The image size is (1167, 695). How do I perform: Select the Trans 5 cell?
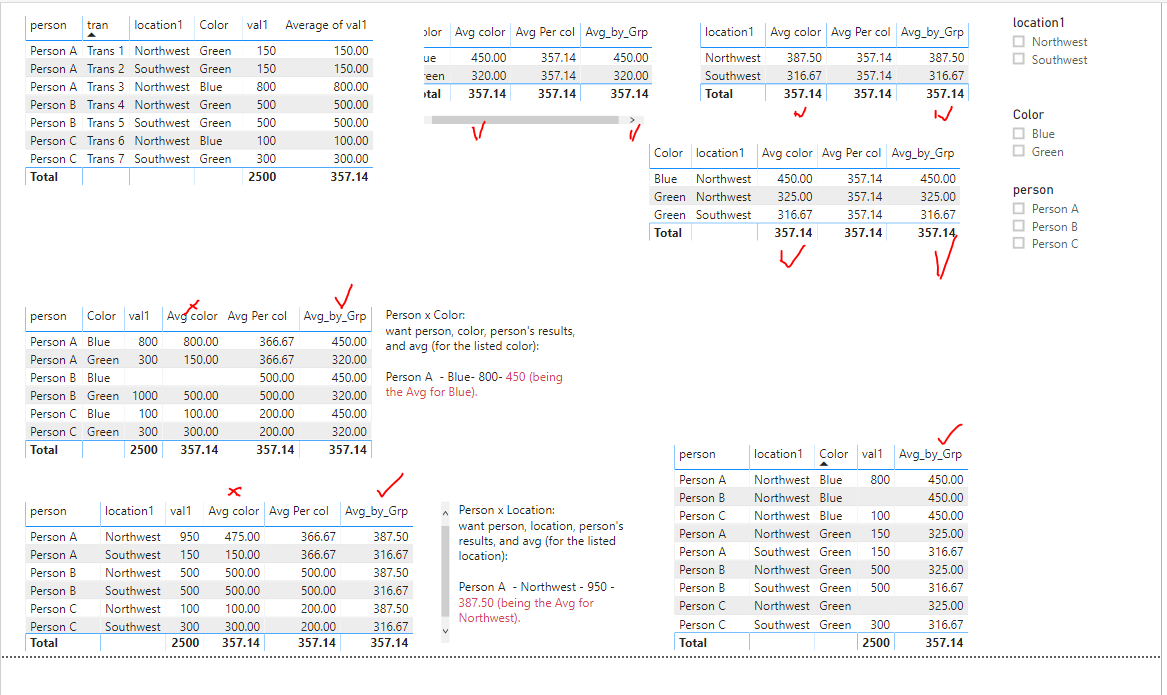[105, 123]
